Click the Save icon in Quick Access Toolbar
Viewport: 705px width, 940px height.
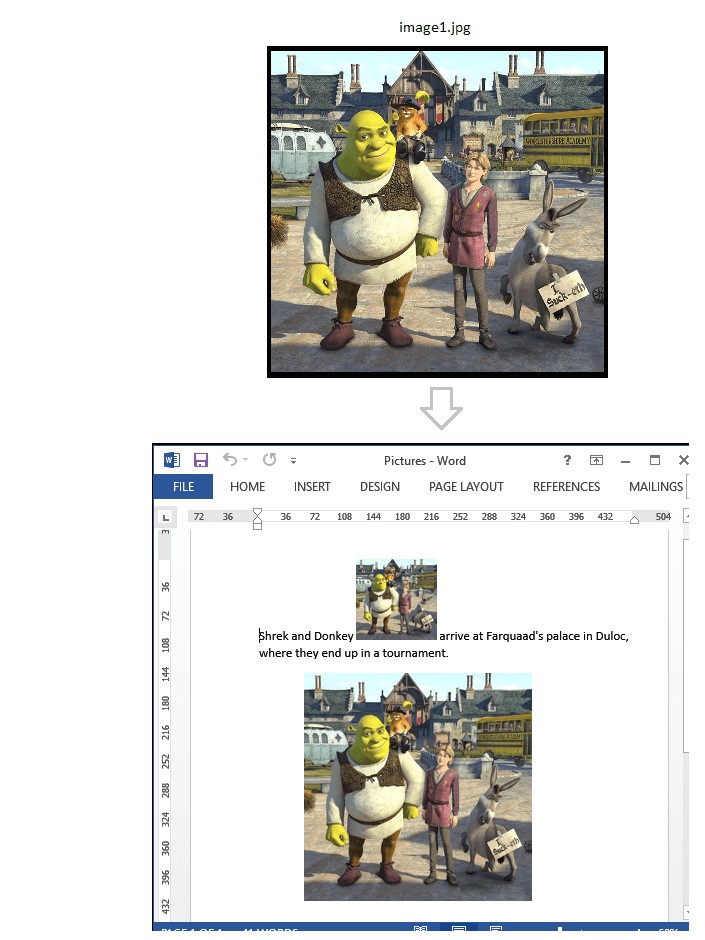200,460
